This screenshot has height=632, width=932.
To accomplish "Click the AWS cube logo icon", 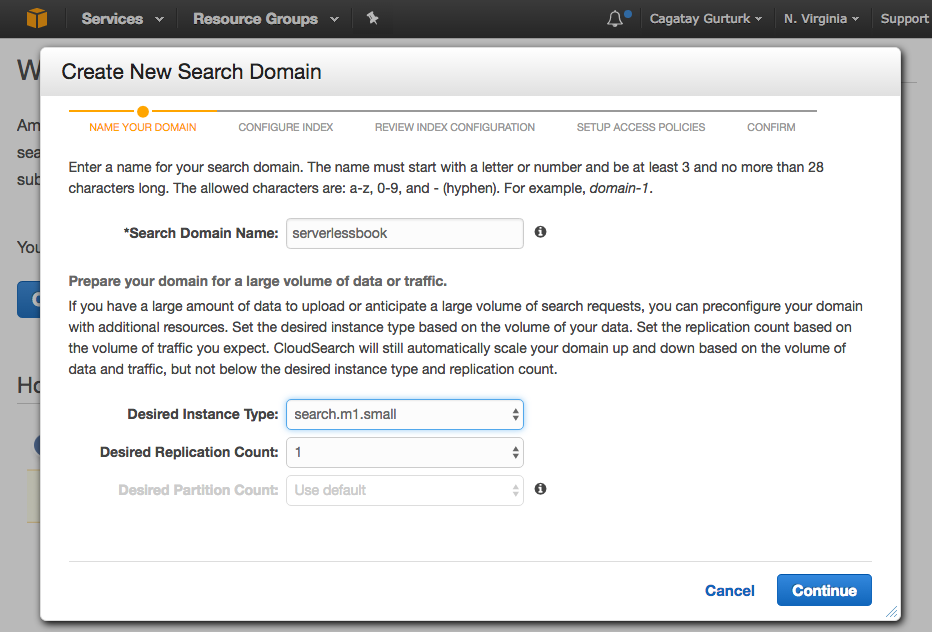I will (x=37, y=18).
